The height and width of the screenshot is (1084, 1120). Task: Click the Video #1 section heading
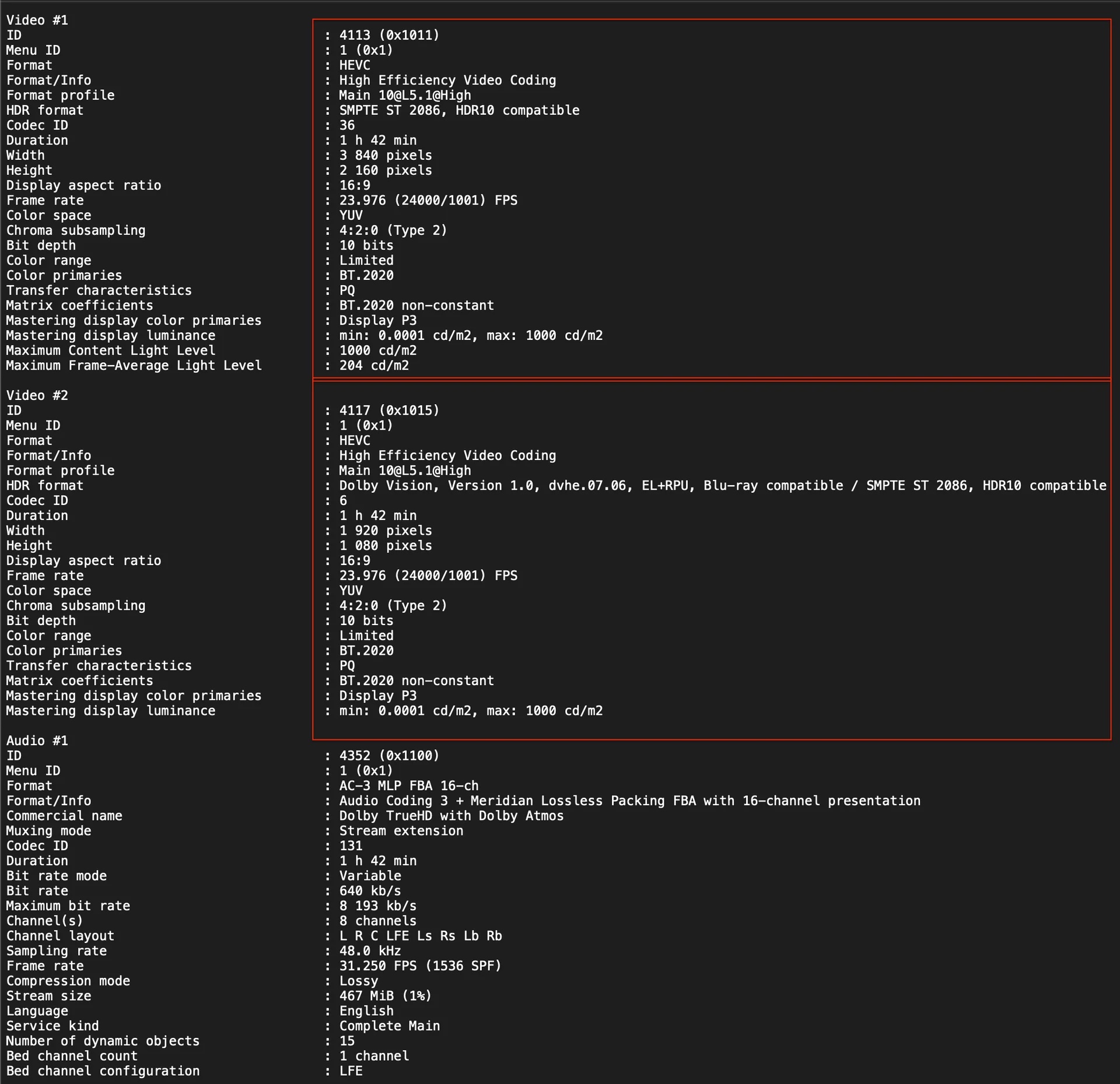click(37, 20)
